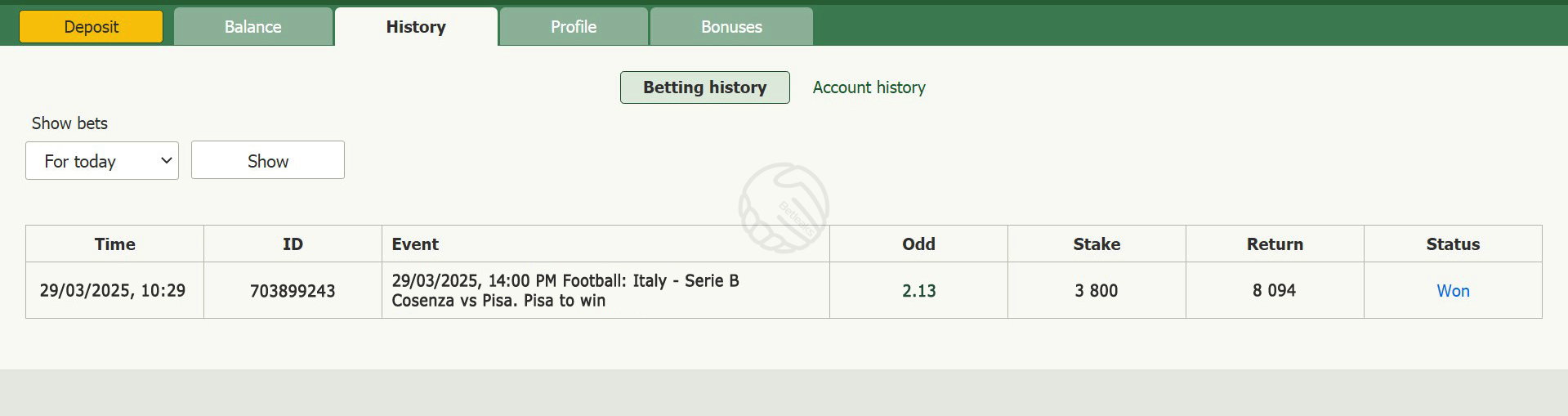Click the dropdown chevron arrow
Viewport: 1568px width, 416px height.
(x=166, y=160)
